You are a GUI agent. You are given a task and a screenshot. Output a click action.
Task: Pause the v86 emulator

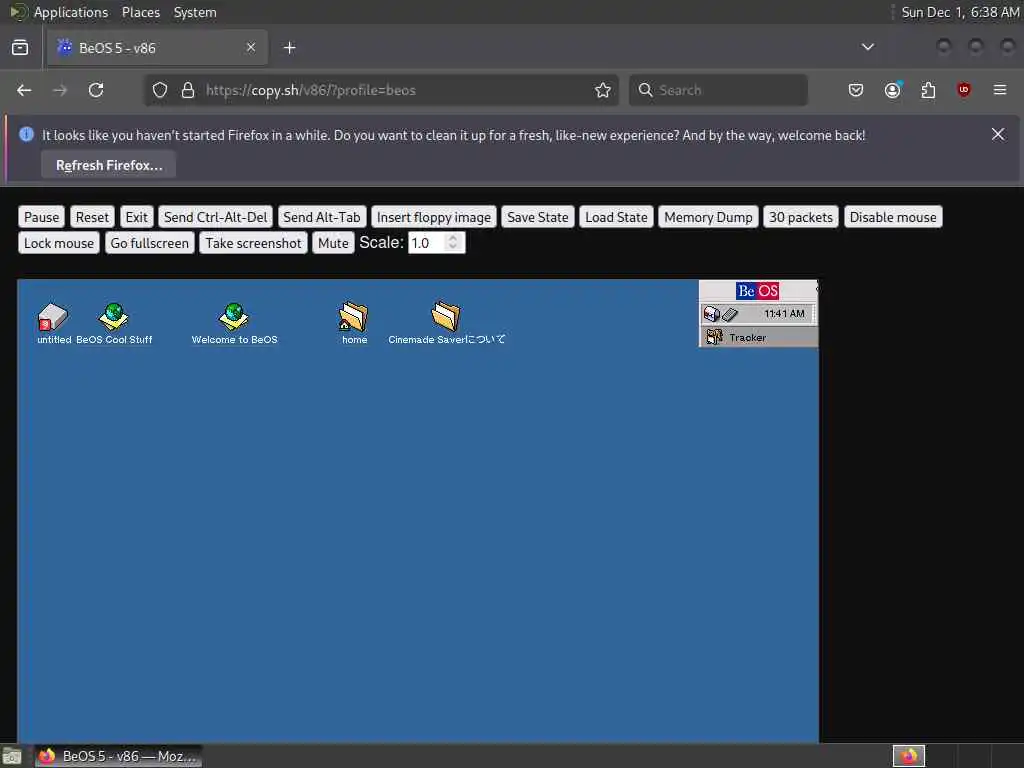tap(41, 217)
